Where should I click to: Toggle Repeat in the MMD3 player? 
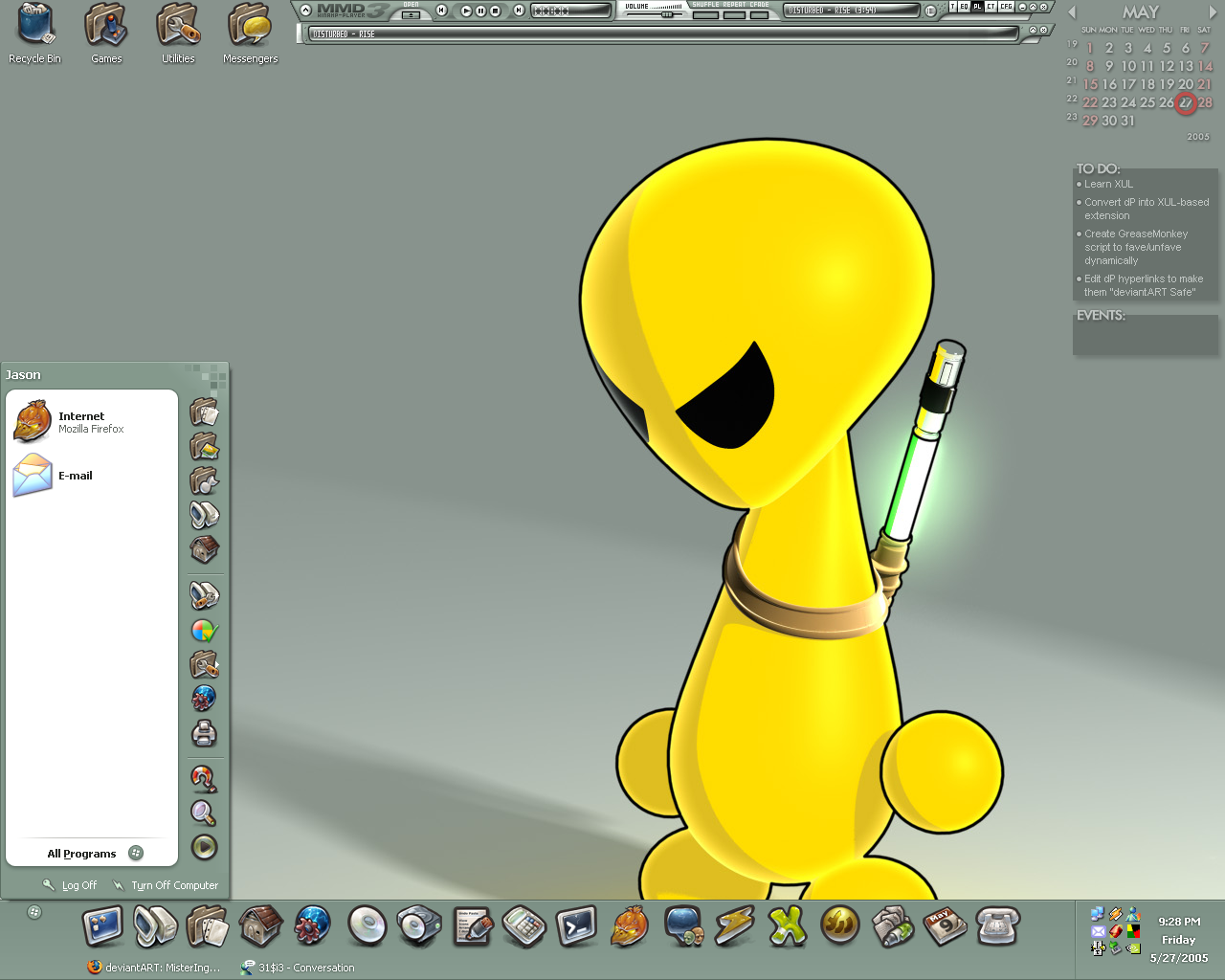pos(734,14)
